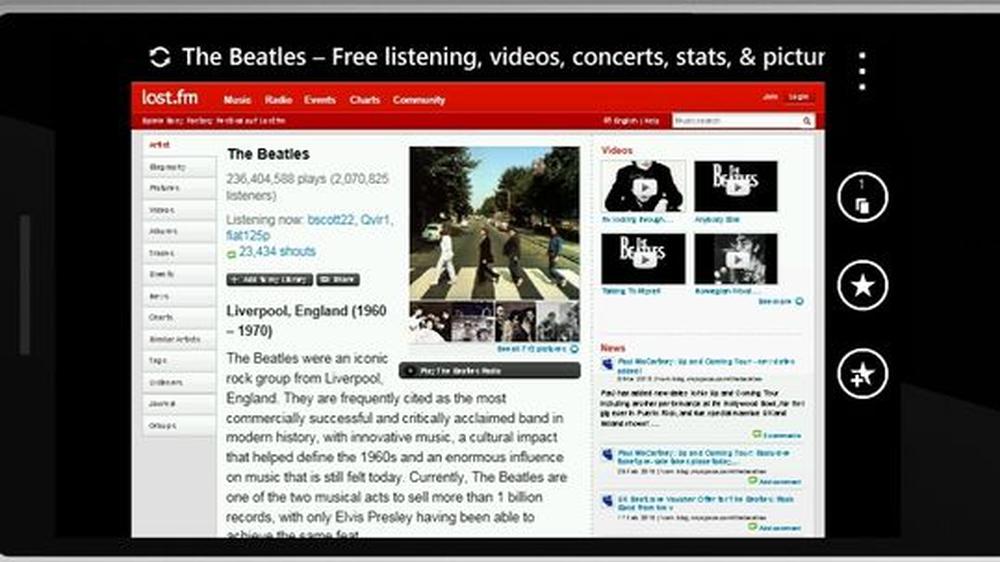Play the first Beatles video thumbnail
1000x562 pixels.
(x=643, y=186)
